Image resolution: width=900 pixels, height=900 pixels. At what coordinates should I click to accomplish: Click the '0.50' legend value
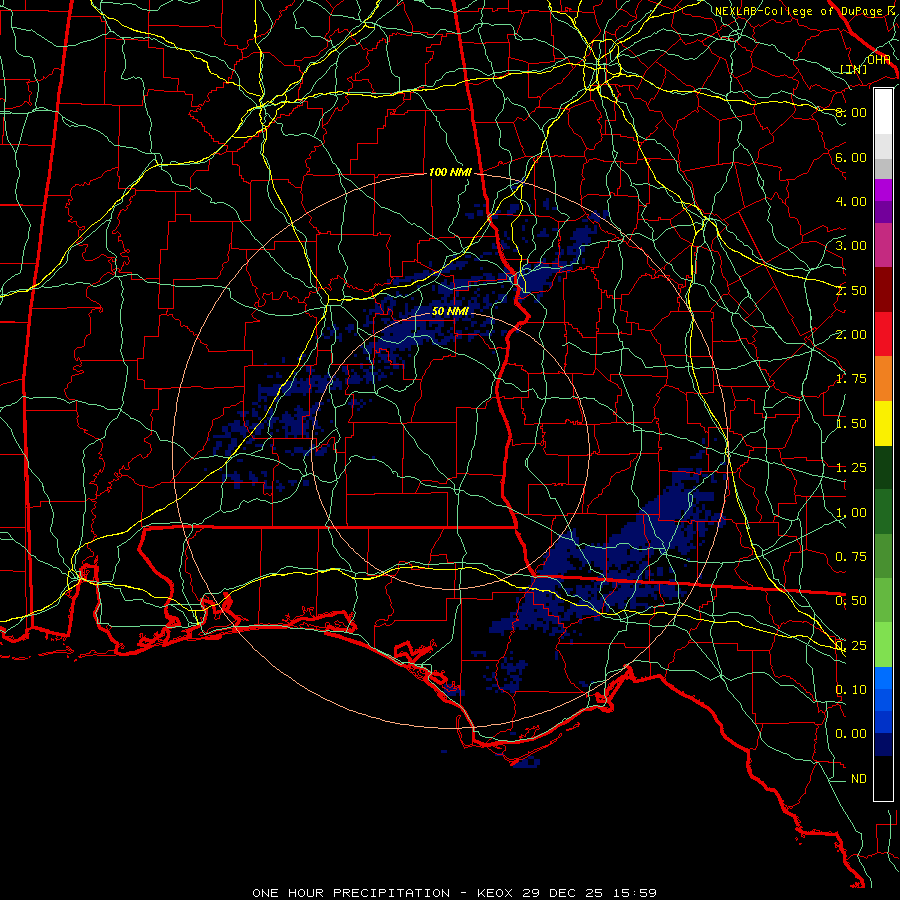click(851, 601)
